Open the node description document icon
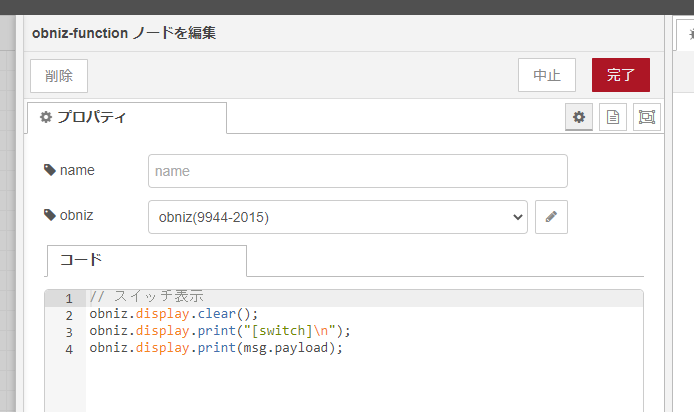Viewport: 694px width, 412px height. (x=613, y=117)
